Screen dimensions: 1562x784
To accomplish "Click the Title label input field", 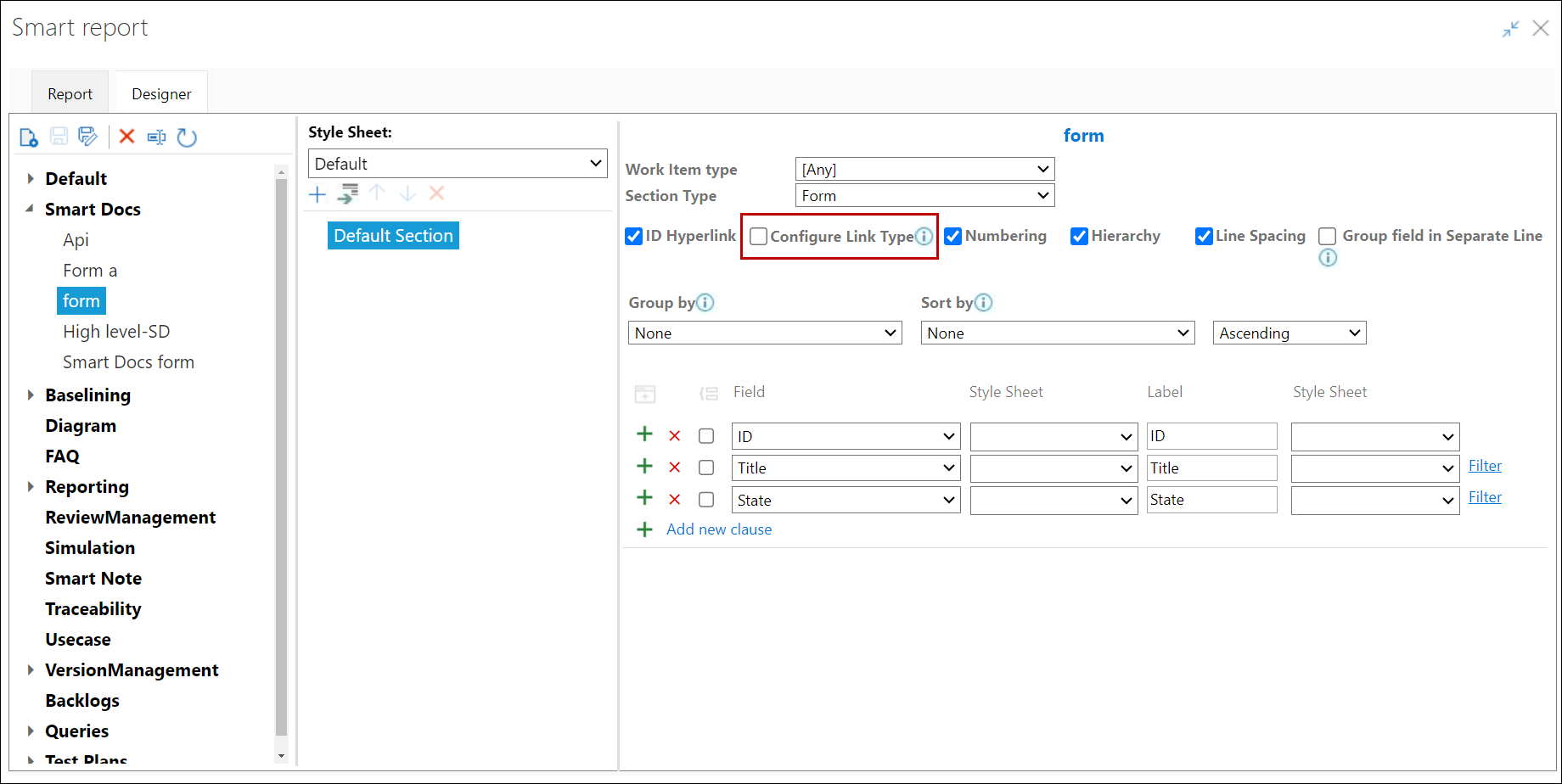I will 1211,468.
